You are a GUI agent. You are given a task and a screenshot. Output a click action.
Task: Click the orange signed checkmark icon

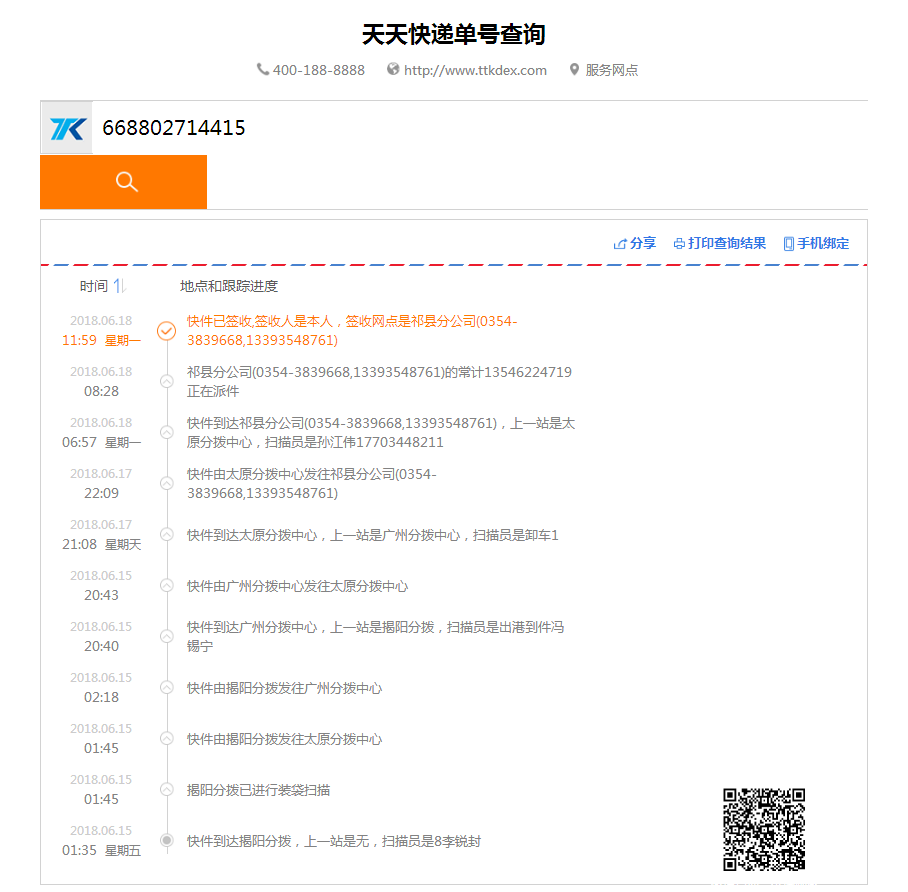167,331
